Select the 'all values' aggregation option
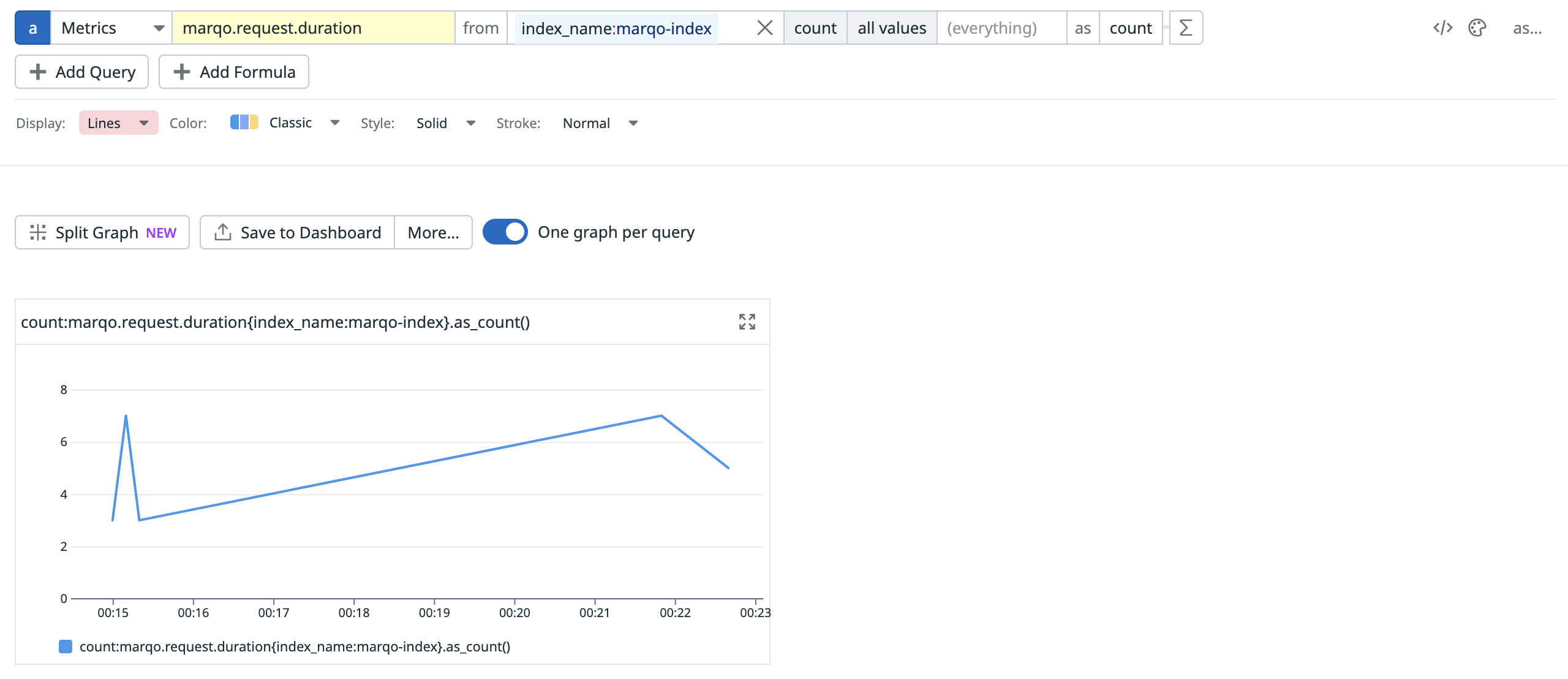Viewport: 1568px width, 679px height. point(891,28)
